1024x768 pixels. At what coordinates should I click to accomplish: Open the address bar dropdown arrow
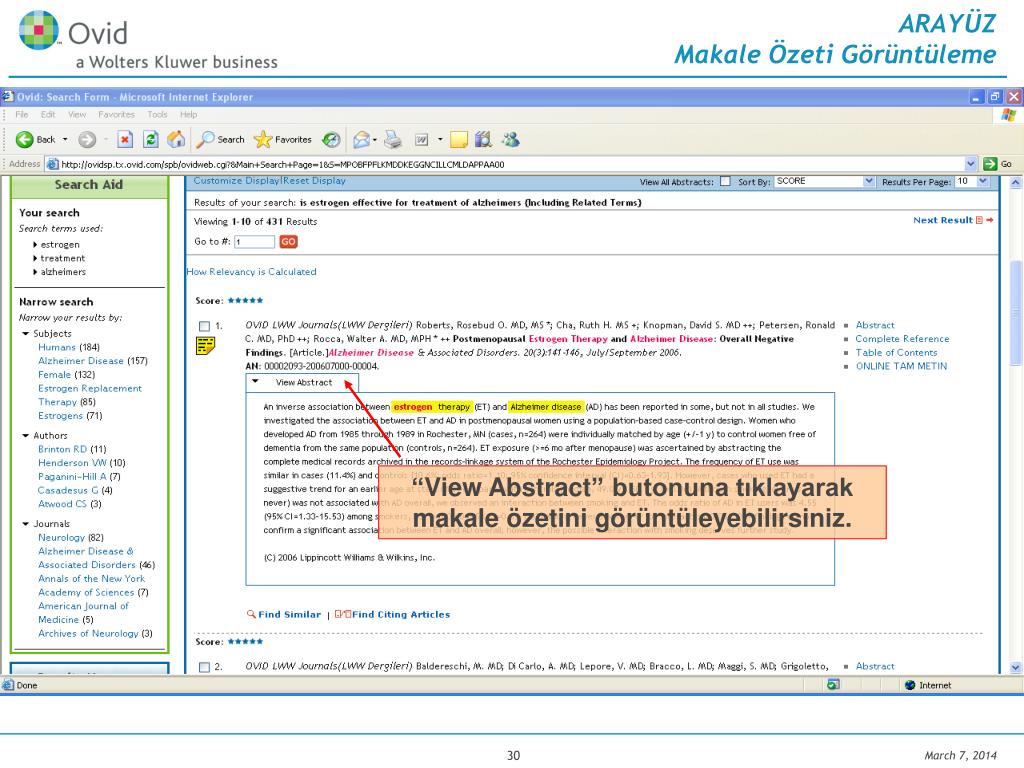(x=971, y=164)
